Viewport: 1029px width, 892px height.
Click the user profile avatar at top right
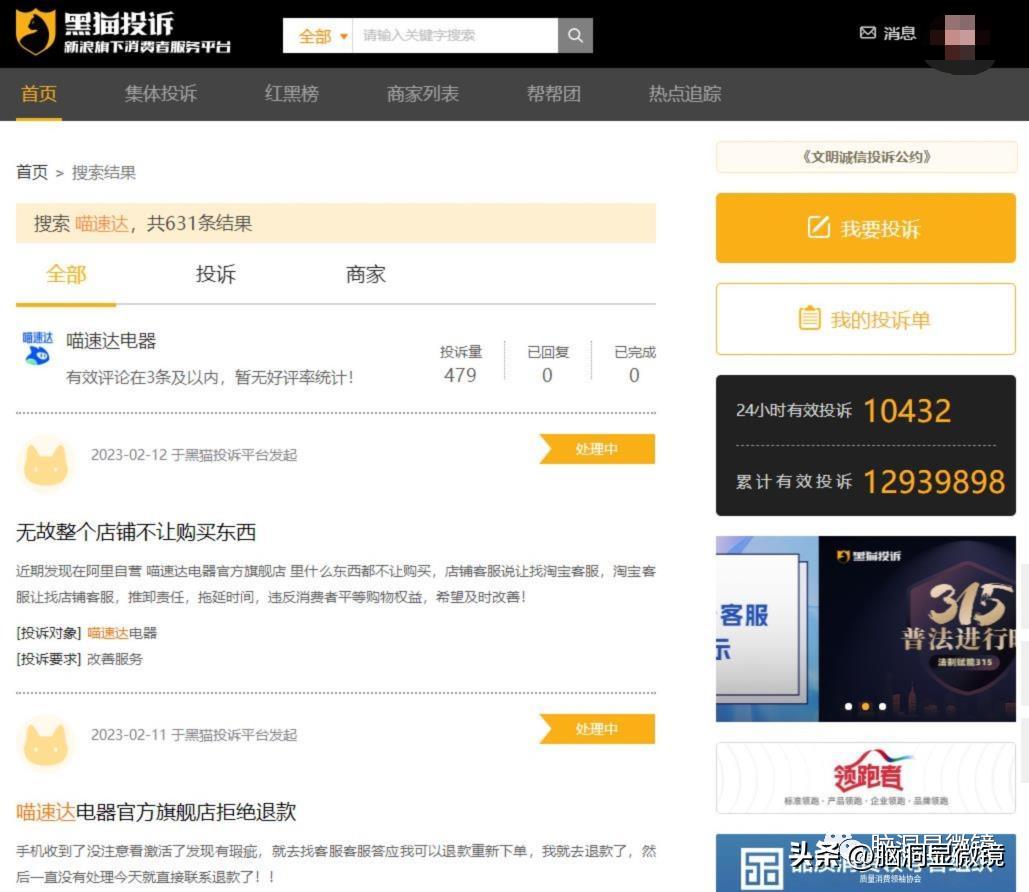[x=961, y=33]
